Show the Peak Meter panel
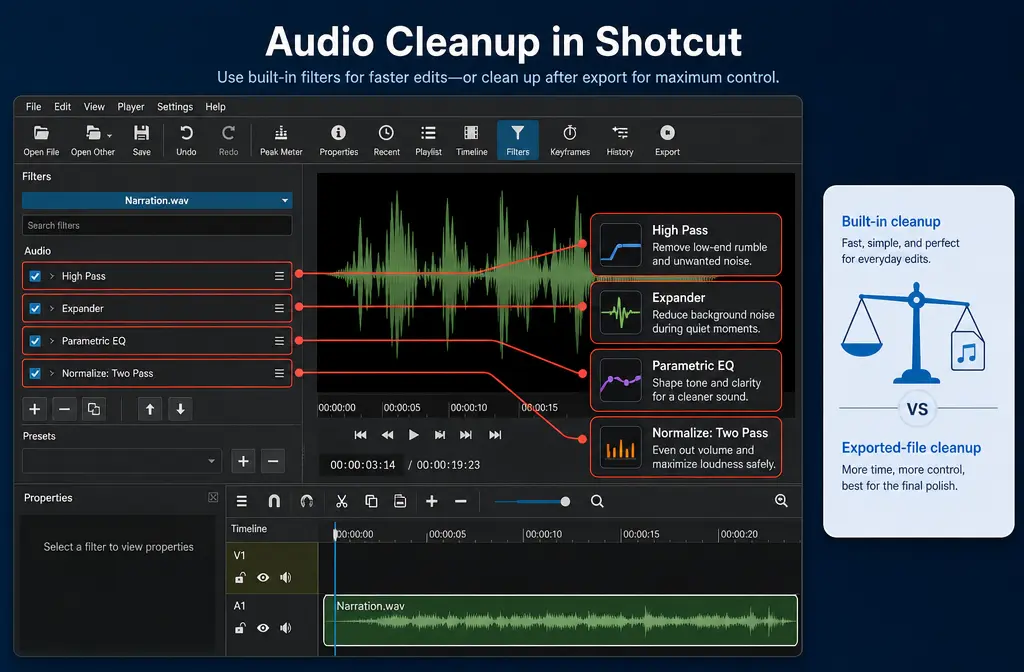 tap(281, 140)
